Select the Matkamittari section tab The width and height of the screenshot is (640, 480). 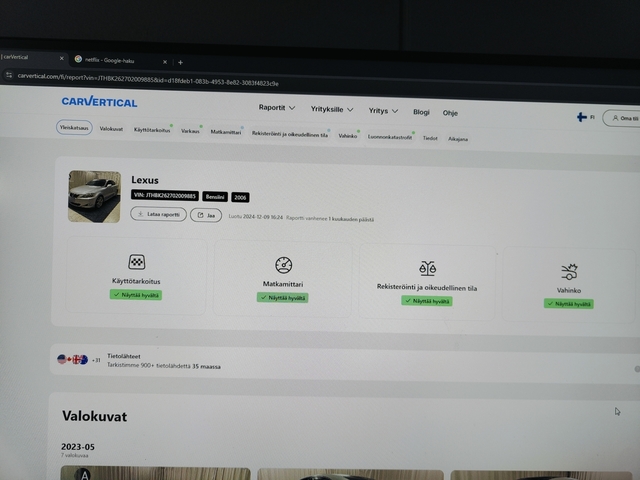coord(226,132)
